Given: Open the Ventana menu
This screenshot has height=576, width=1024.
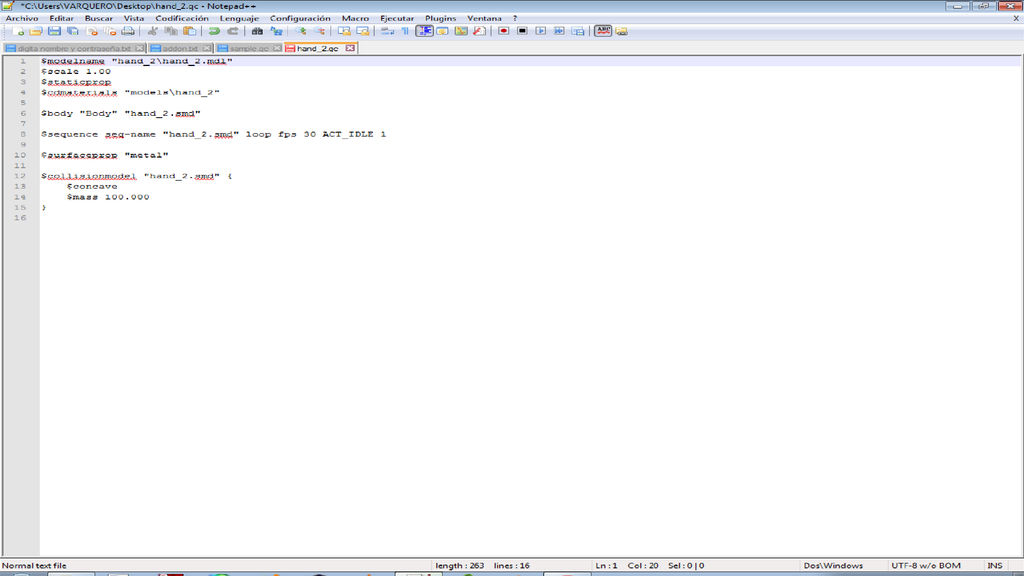Looking at the screenshot, I should (484, 18).
